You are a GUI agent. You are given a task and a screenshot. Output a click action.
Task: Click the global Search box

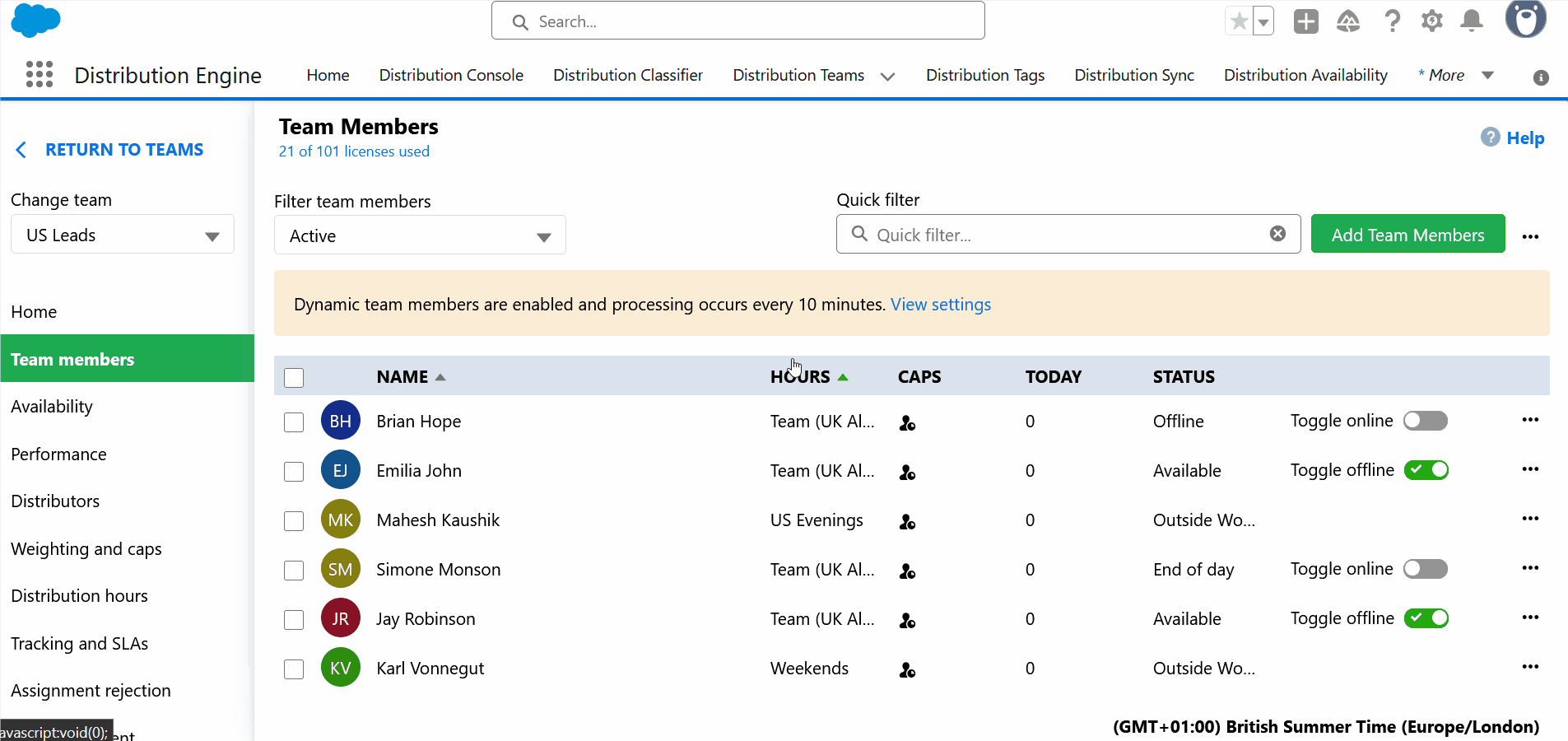point(737,21)
